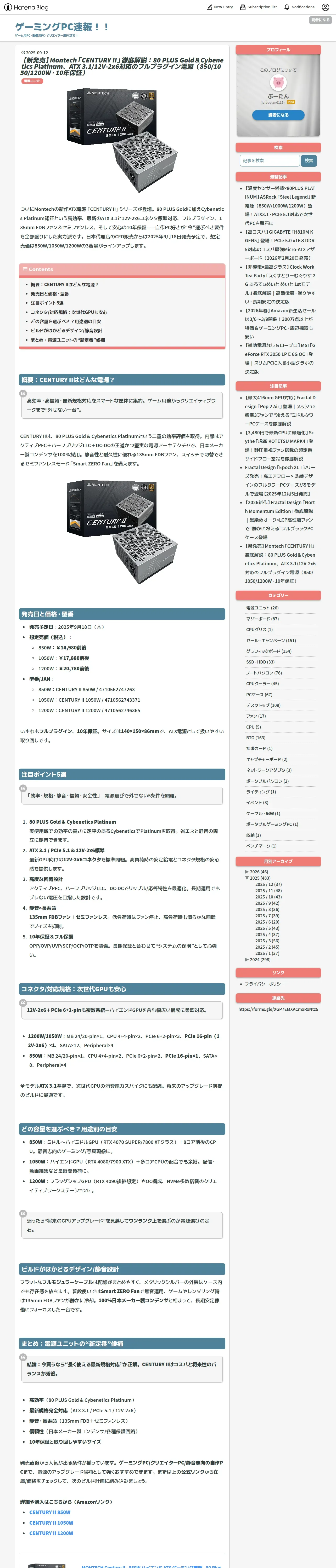Screen dimensions: 336x1568
Task: Open the SSD・HDD (33) category
Action: click(x=260, y=662)
